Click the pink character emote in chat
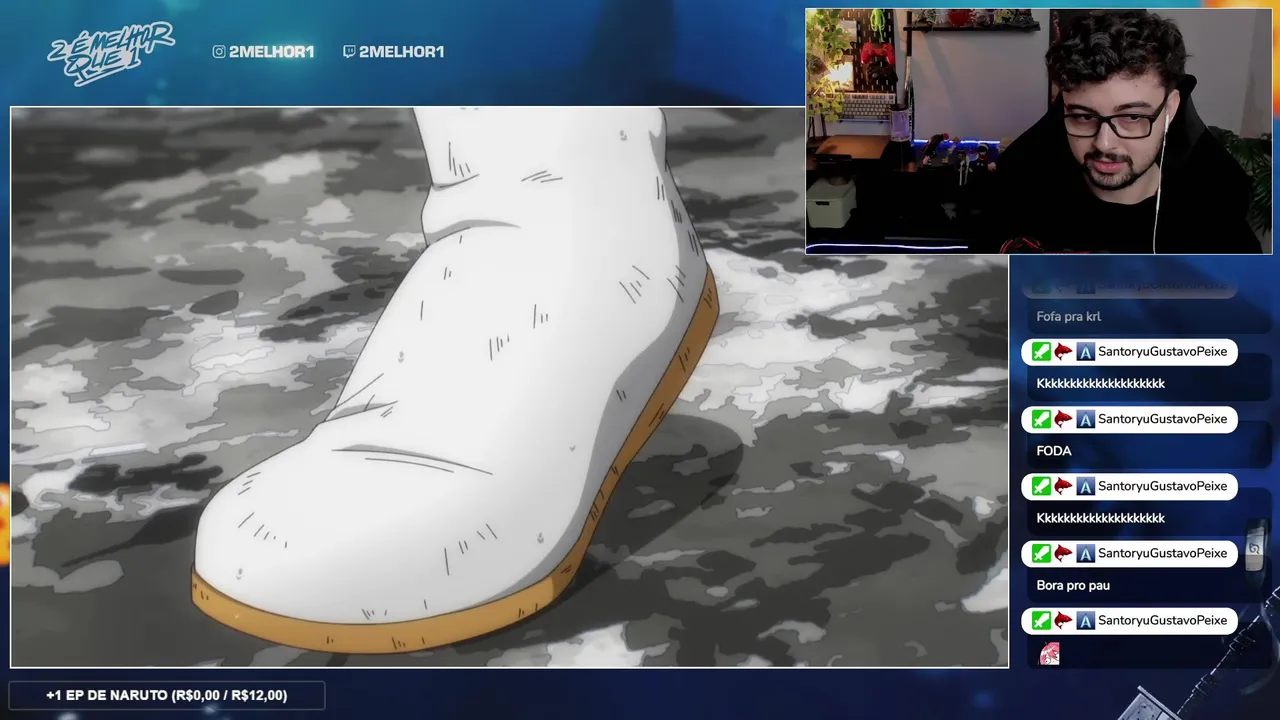 (1049, 654)
